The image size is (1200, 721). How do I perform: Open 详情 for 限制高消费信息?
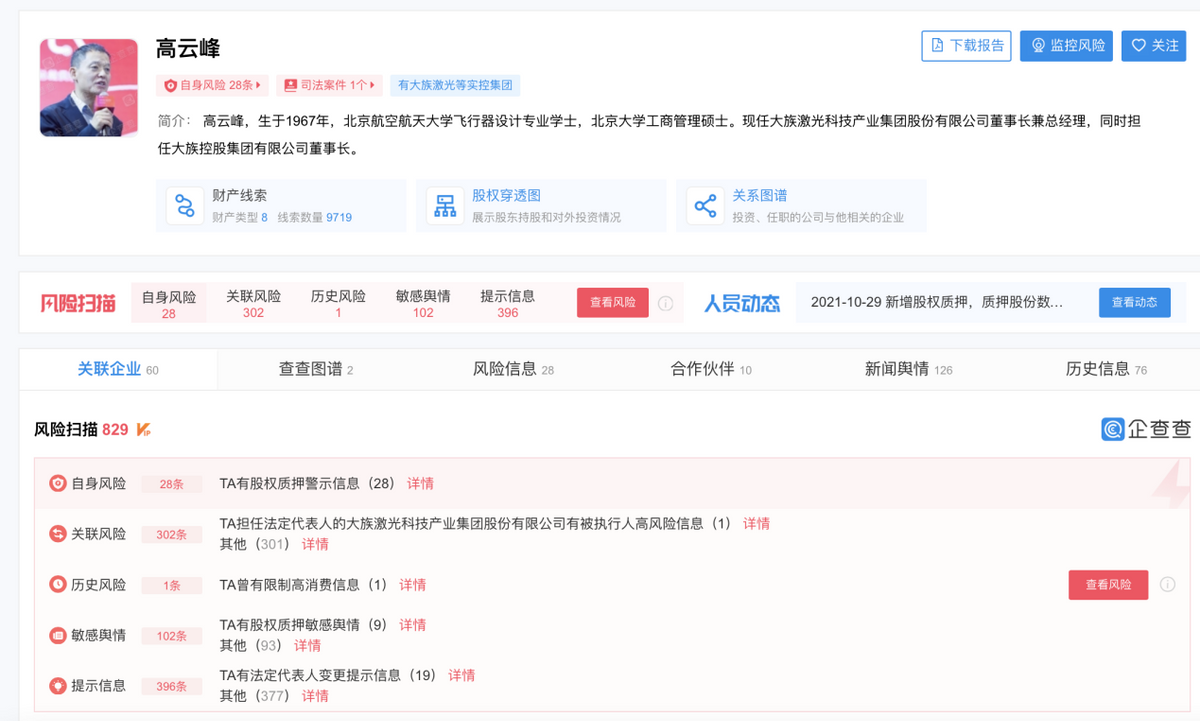point(412,584)
